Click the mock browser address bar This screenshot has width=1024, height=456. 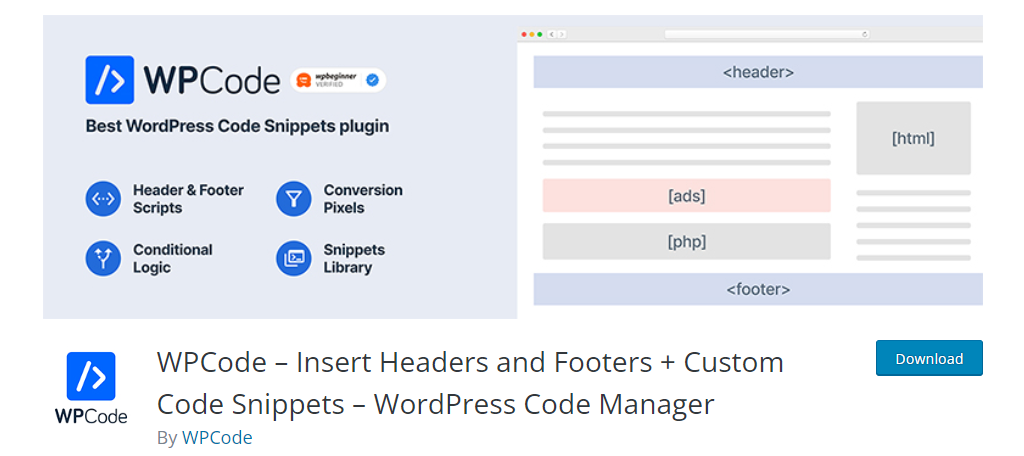tap(767, 34)
